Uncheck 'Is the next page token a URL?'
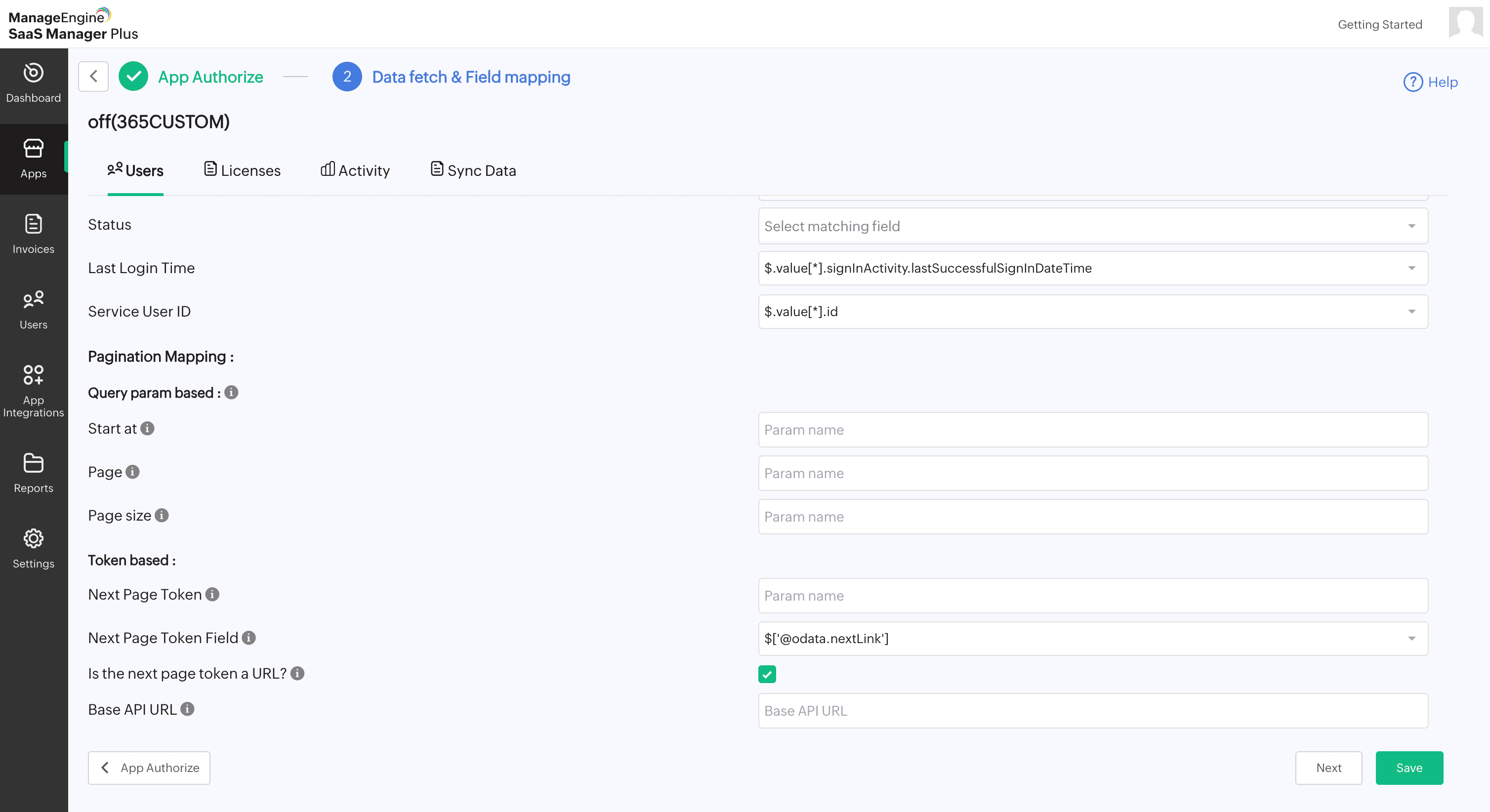This screenshot has height=812, width=1490. tap(767, 674)
